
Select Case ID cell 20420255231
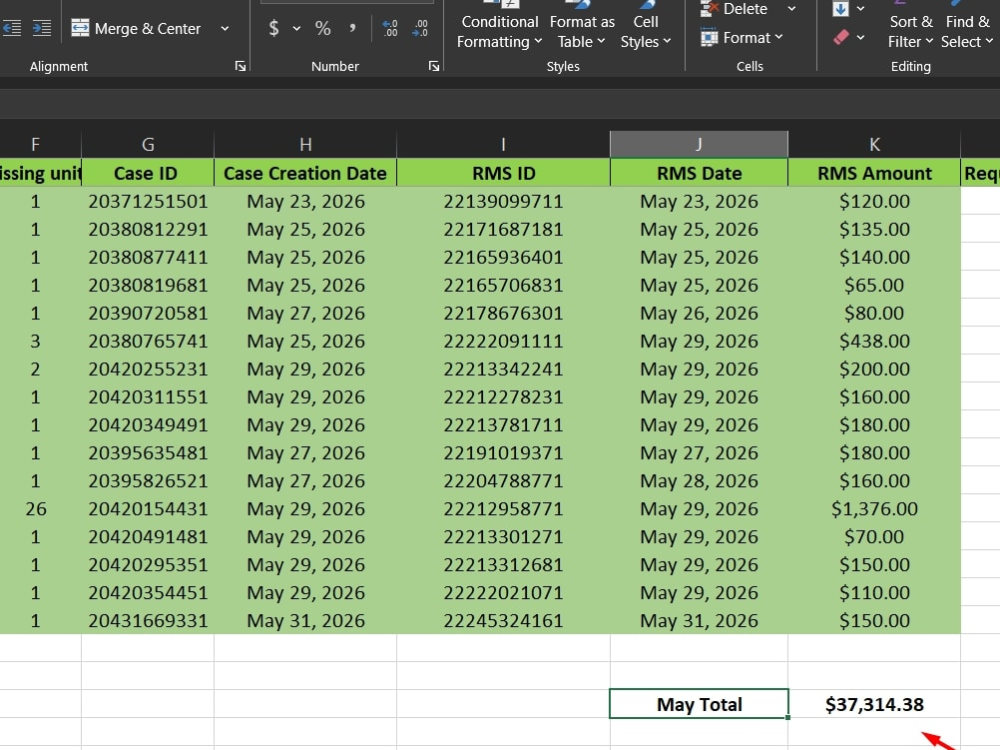click(x=148, y=369)
